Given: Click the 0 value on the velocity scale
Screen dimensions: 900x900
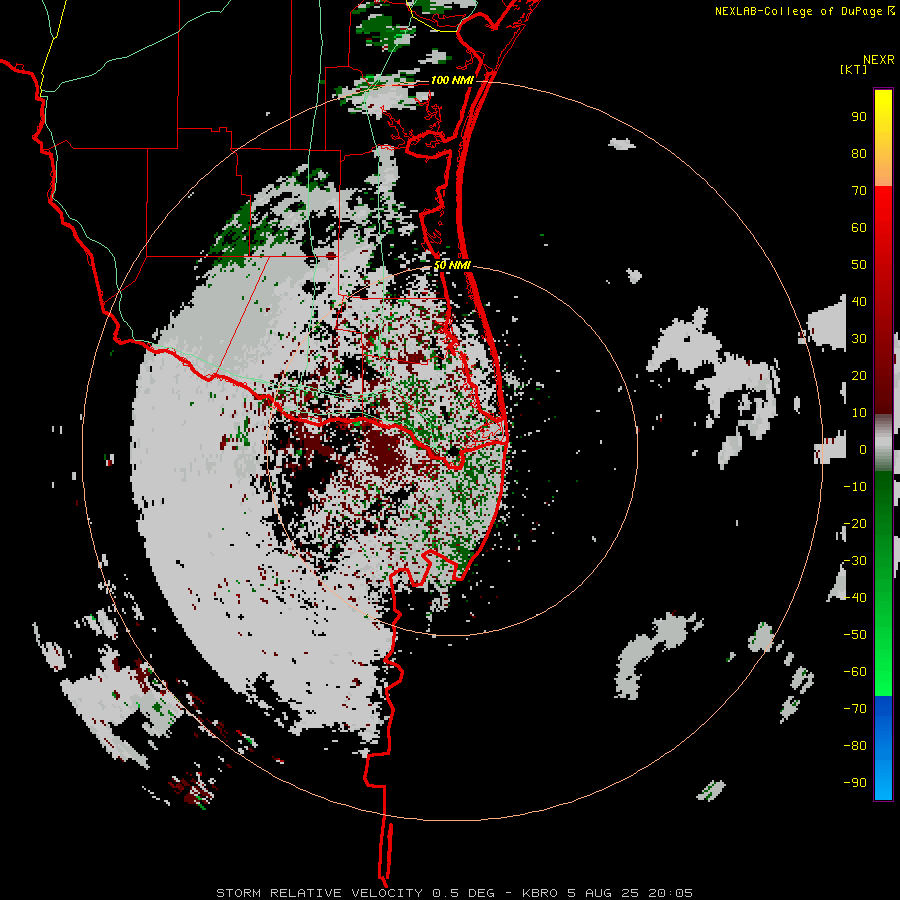Looking at the screenshot, I should point(863,450).
